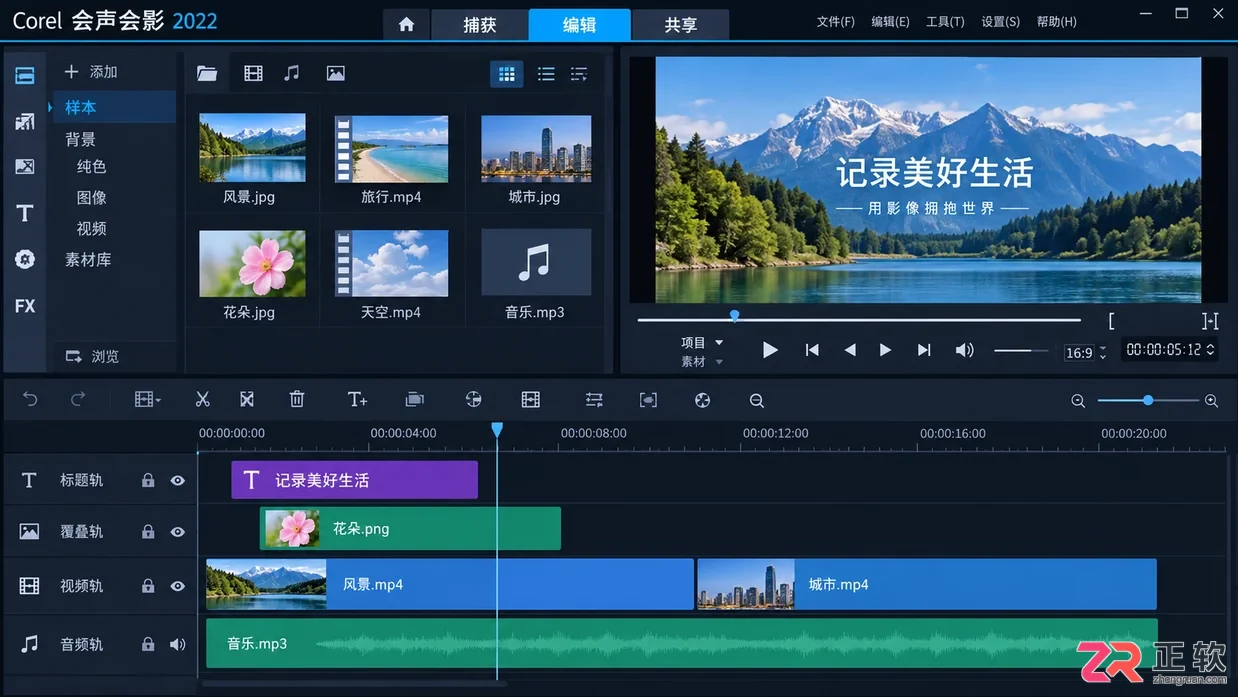
Task: Click the 浏览 browse button
Action: point(92,356)
